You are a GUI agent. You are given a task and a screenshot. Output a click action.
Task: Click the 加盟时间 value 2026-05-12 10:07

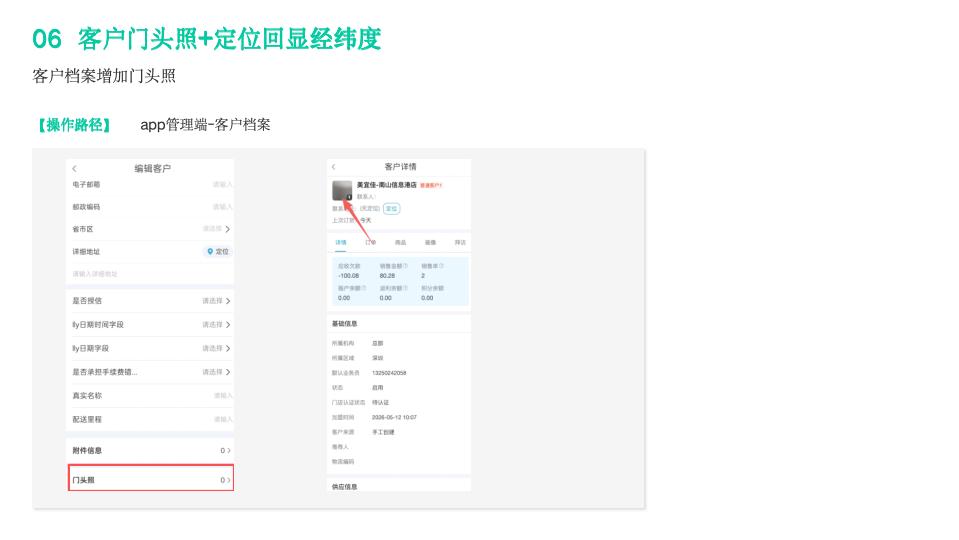click(394, 418)
